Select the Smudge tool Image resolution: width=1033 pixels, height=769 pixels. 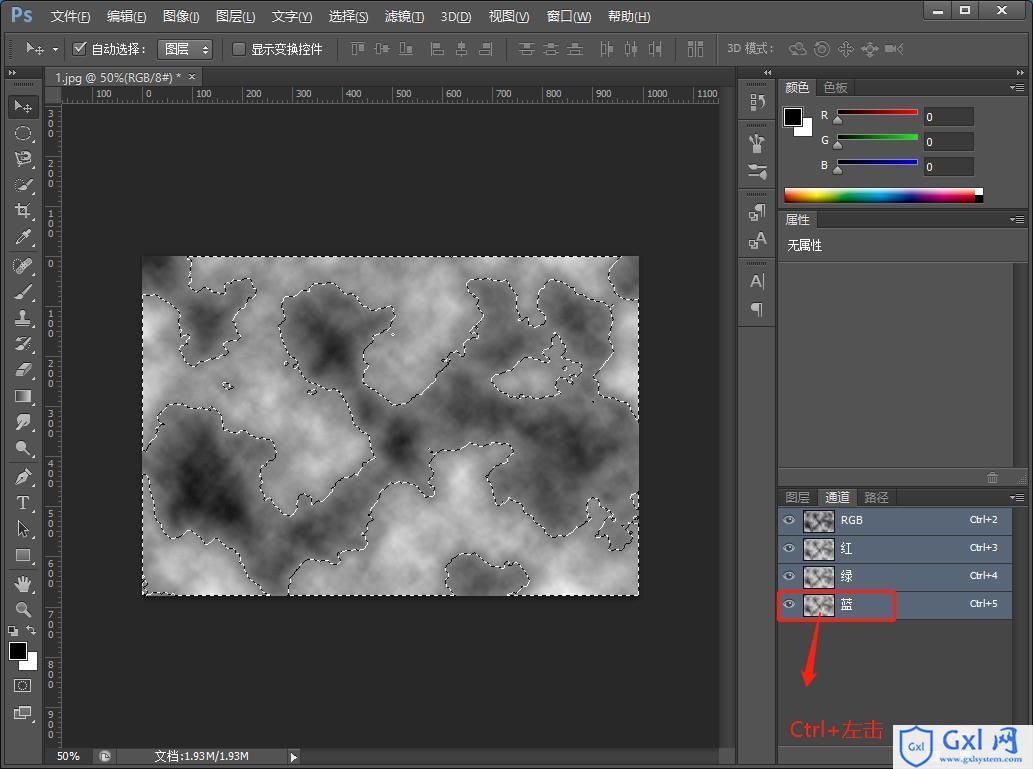point(23,422)
